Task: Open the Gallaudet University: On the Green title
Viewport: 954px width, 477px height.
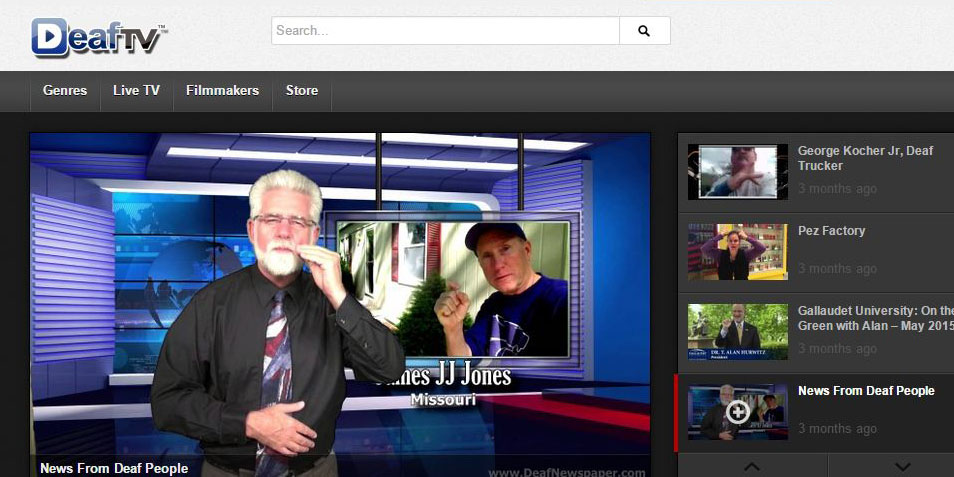Action: pos(876,318)
